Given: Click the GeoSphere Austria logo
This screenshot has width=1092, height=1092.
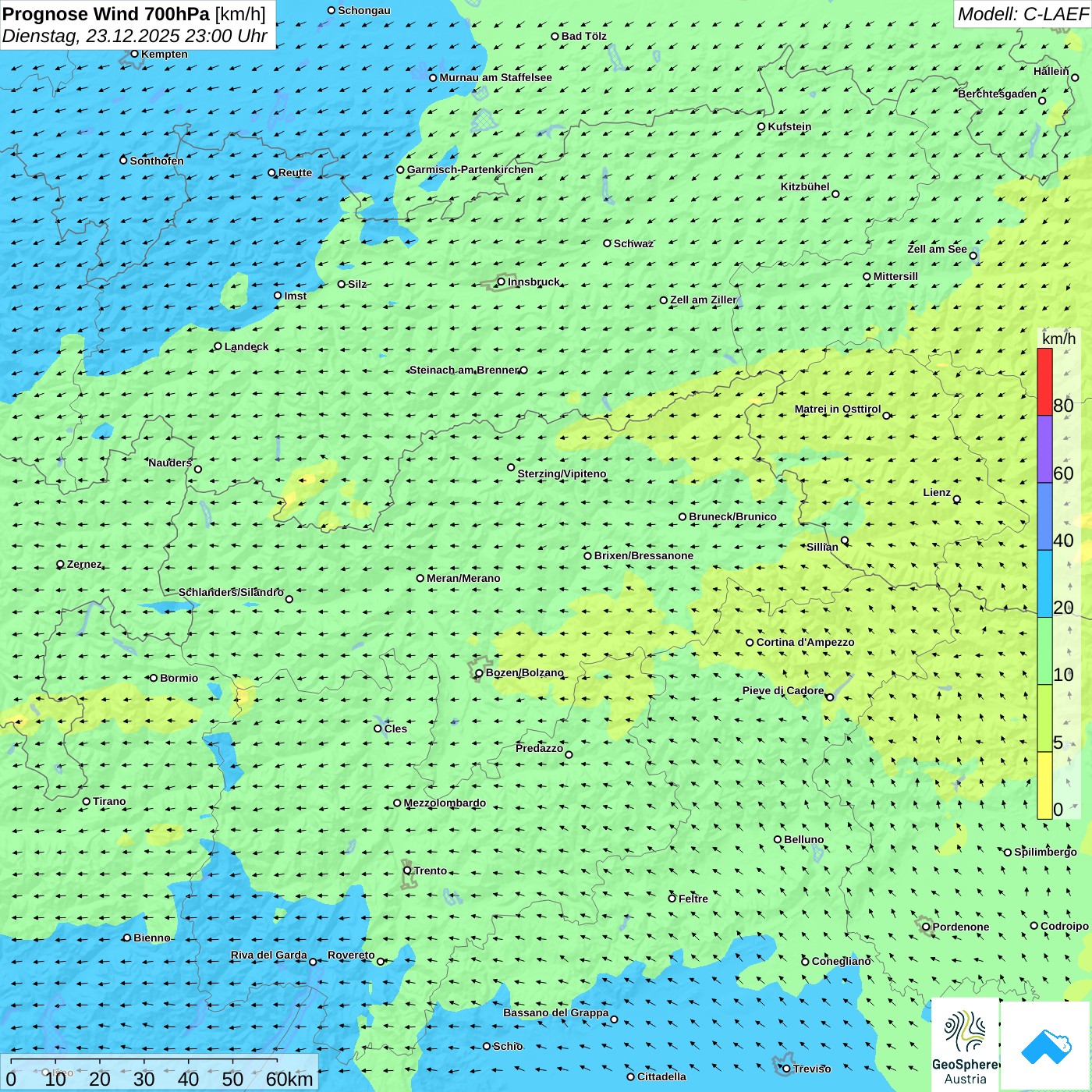Looking at the screenshot, I should 965,1045.
